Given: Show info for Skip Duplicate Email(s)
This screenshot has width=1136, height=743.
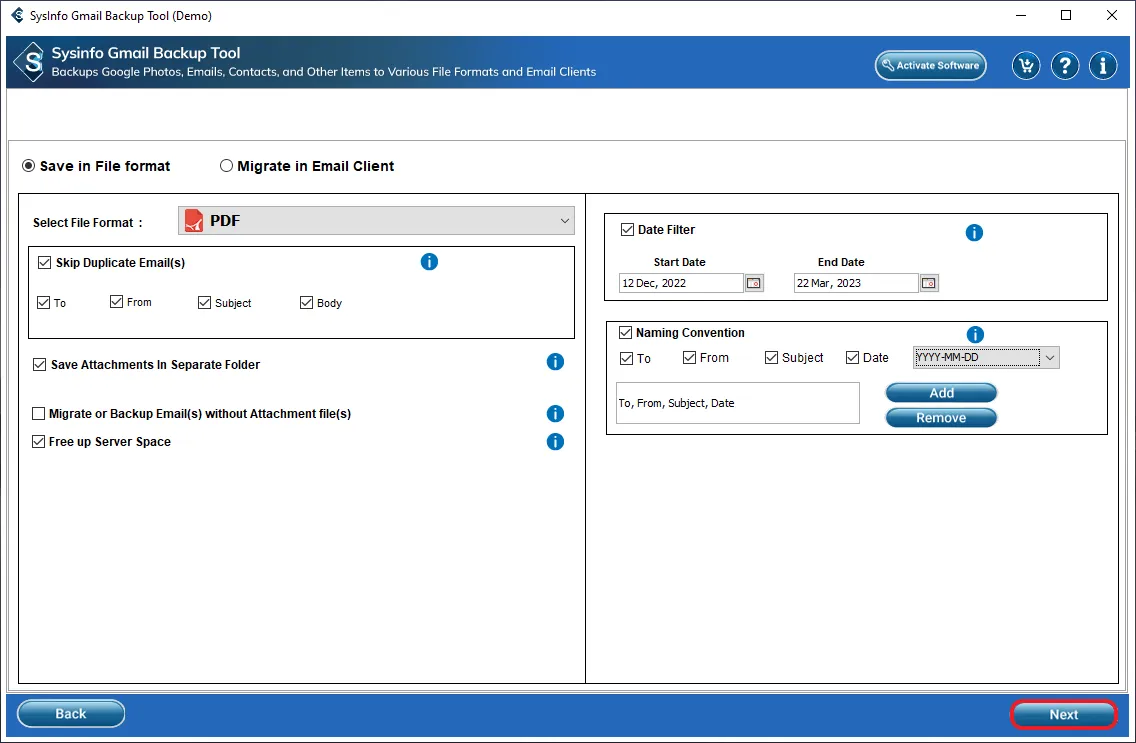Looking at the screenshot, I should 429,262.
